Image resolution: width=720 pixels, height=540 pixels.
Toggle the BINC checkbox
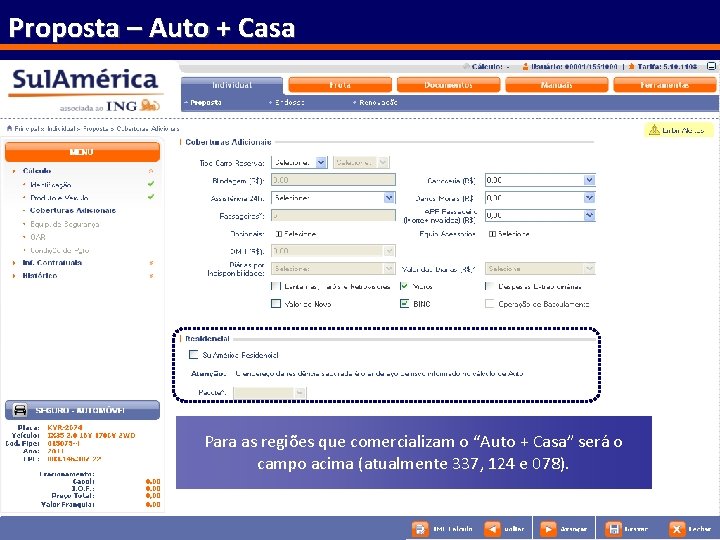404,304
